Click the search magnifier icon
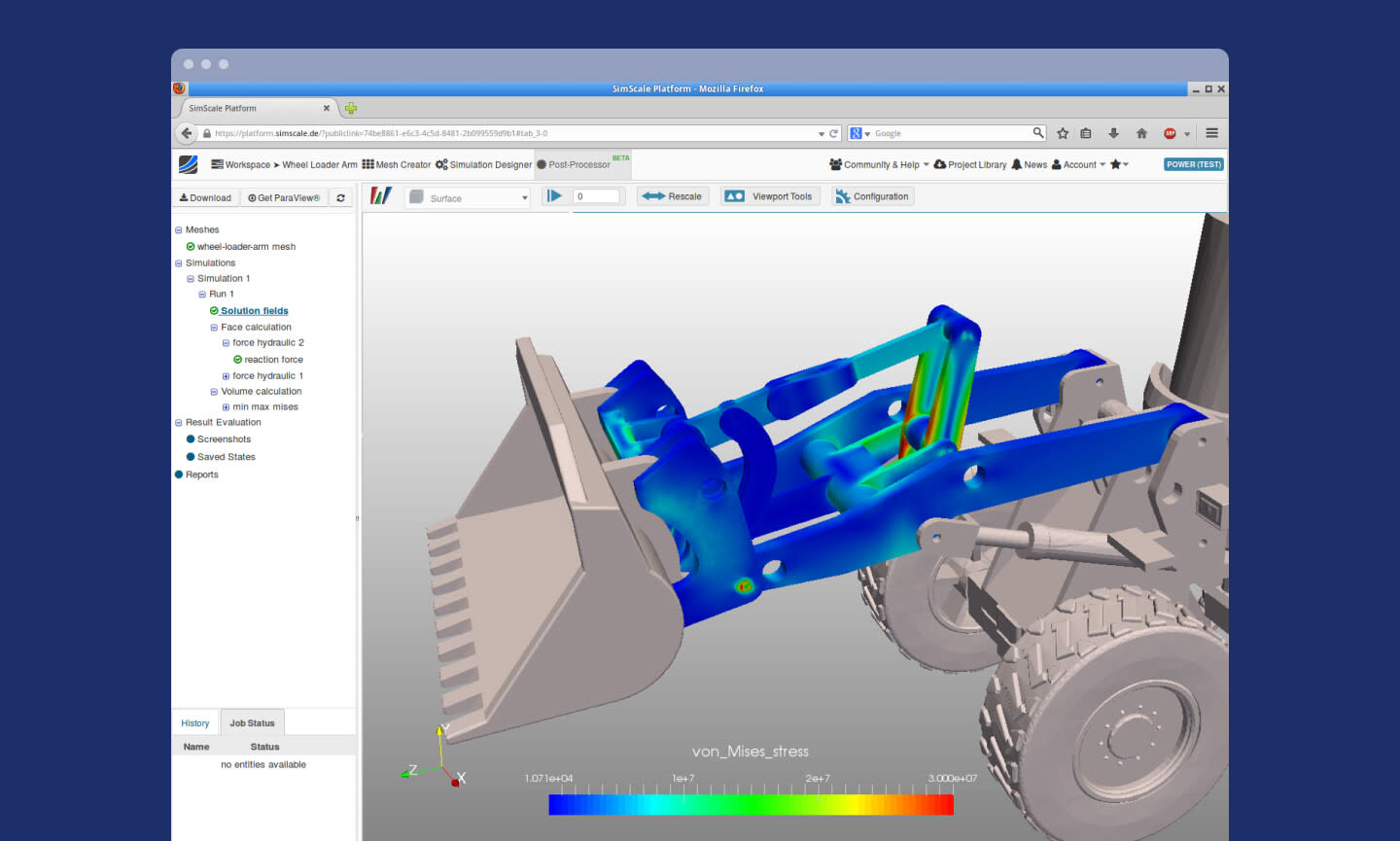The width and height of the screenshot is (1400, 841). pos(1038,133)
